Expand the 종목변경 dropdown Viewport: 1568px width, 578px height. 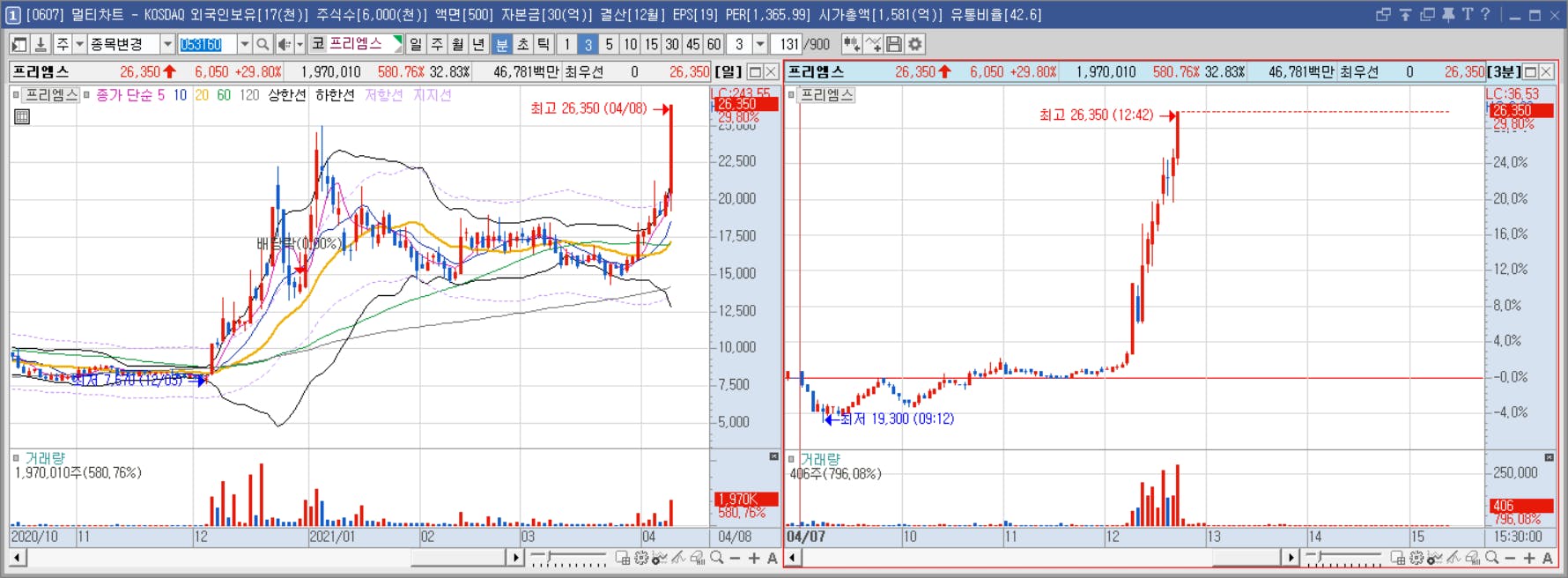[x=167, y=44]
